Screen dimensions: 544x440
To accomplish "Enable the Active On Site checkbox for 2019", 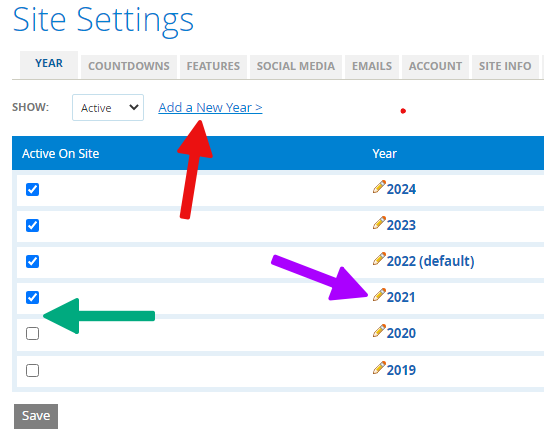I will click(x=32, y=370).
